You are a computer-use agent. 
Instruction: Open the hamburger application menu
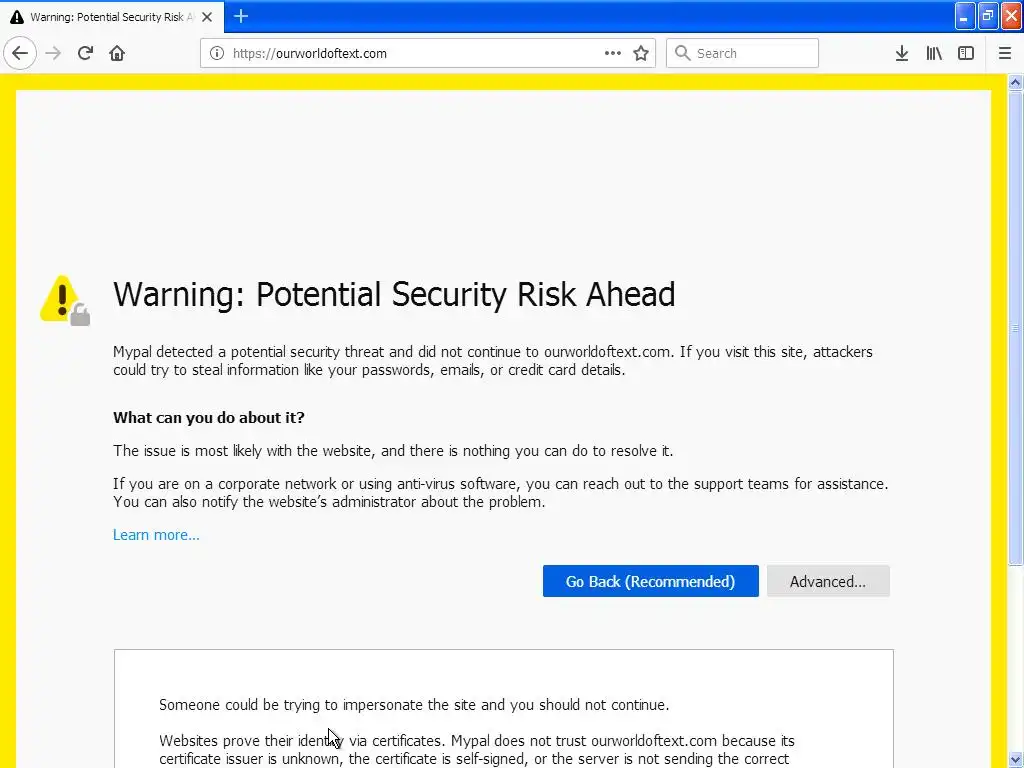pyautogui.click(x=1005, y=53)
